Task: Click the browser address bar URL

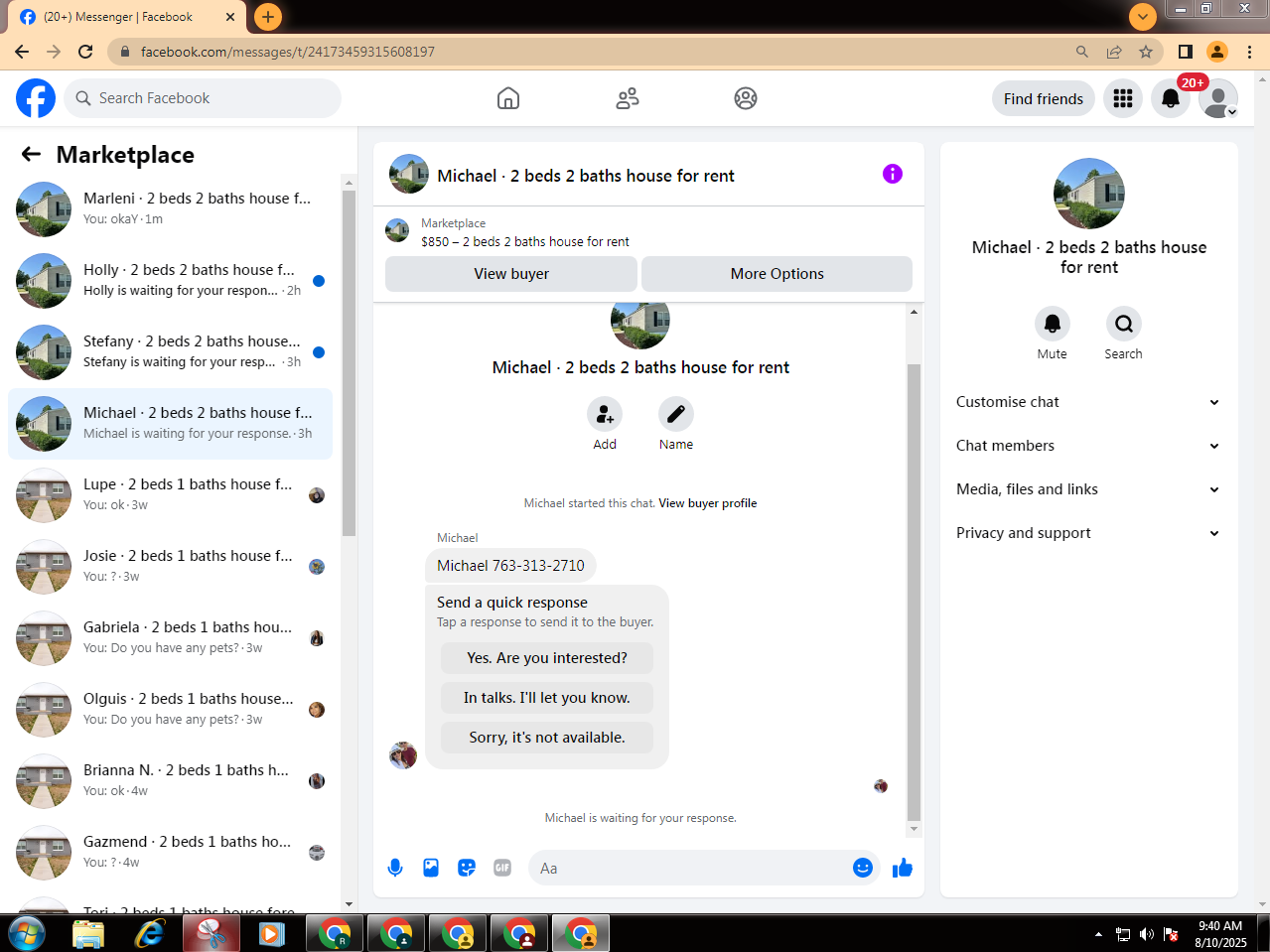Action: [288, 52]
